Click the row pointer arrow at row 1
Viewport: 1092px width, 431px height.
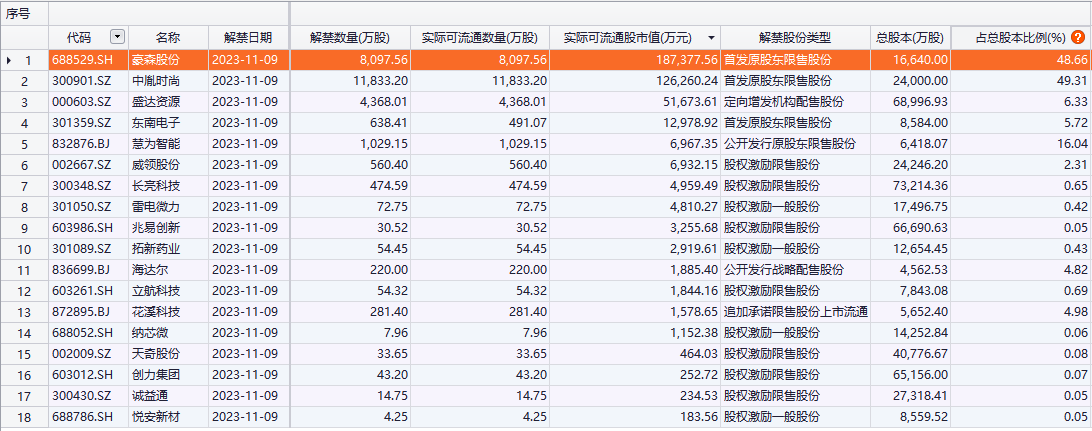point(9,60)
